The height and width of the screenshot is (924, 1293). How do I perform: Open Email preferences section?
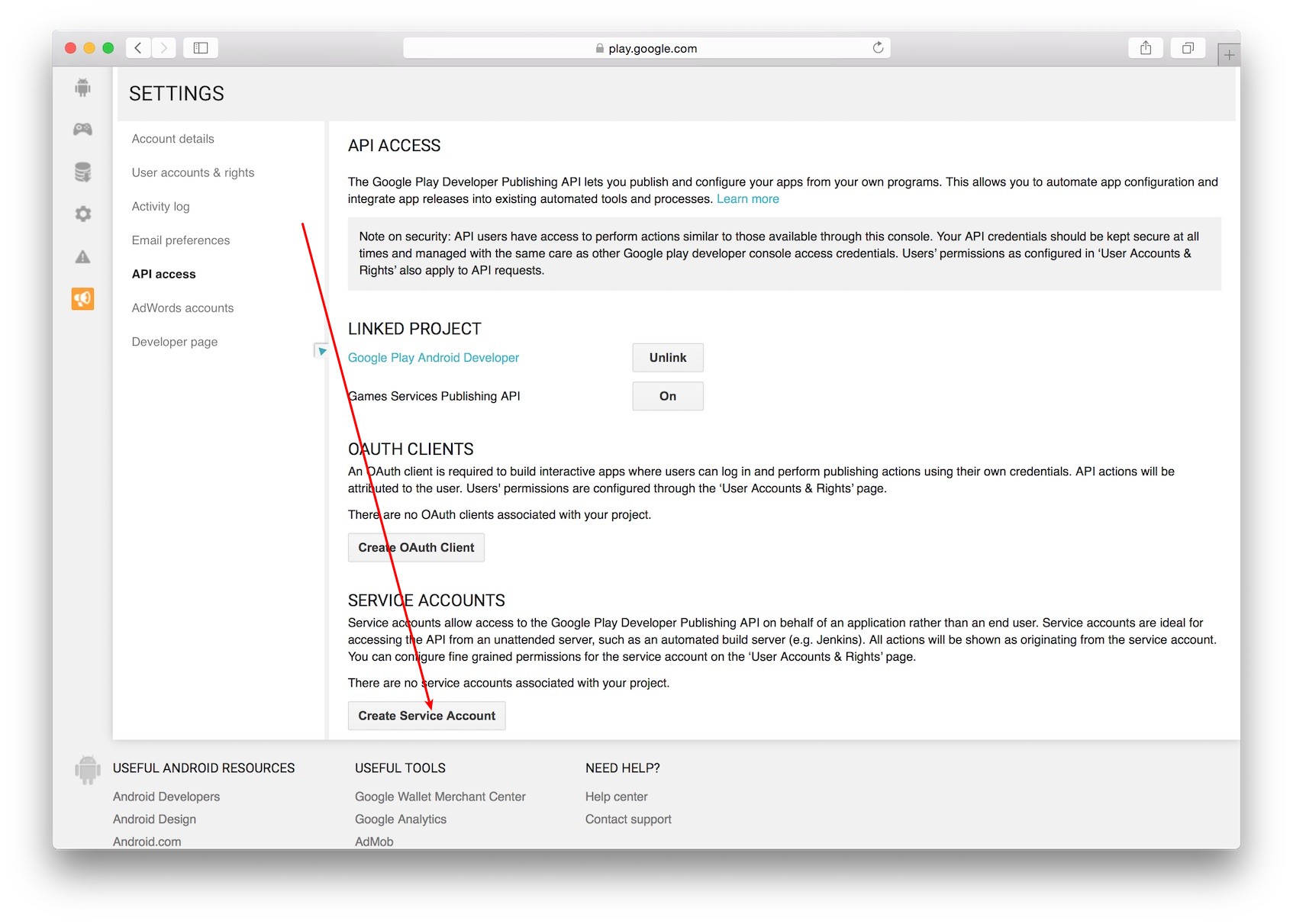click(181, 240)
